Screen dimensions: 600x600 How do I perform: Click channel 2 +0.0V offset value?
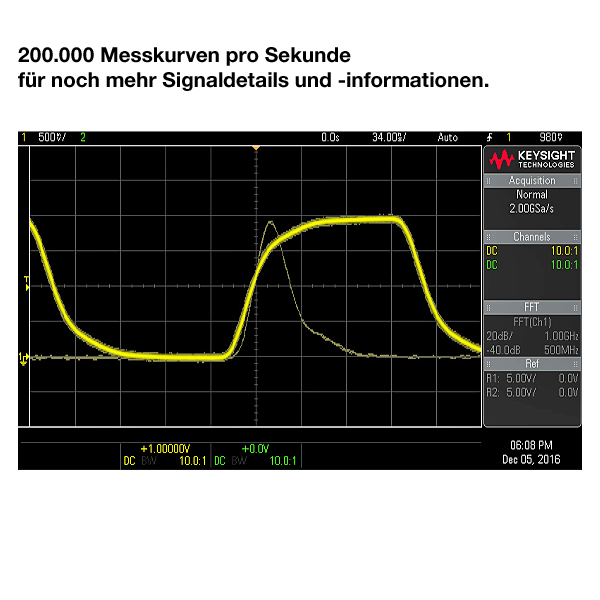256,449
